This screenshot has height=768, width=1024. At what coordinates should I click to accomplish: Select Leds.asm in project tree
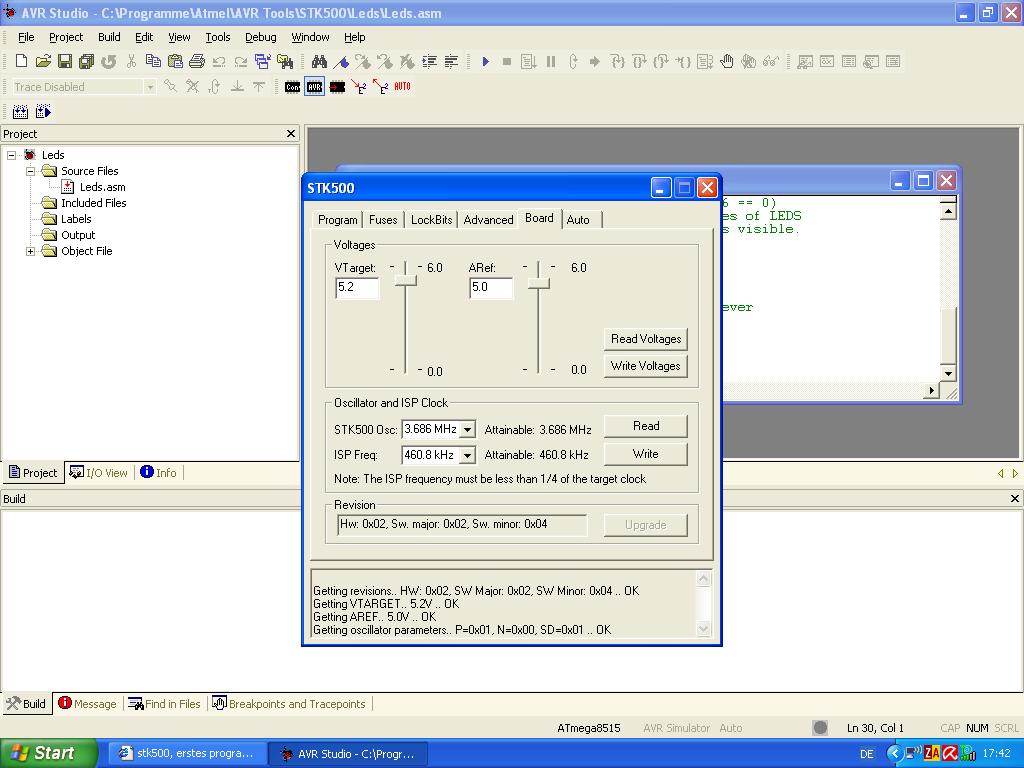[103, 187]
